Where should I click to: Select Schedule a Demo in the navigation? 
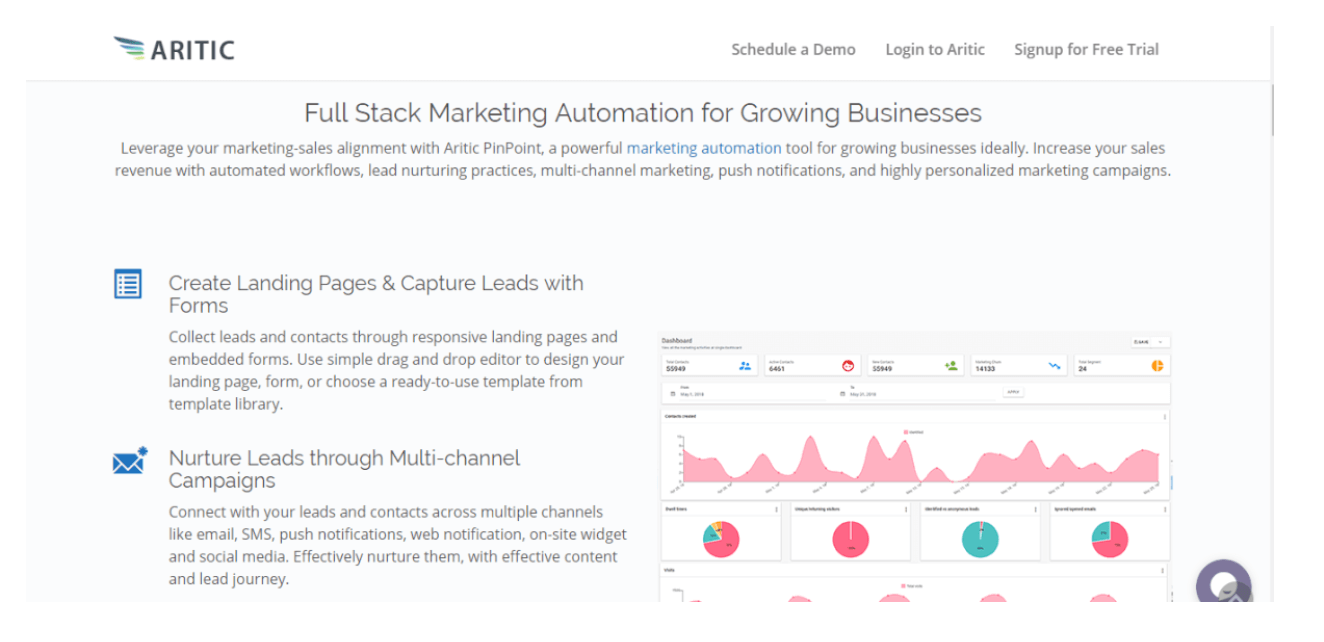click(x=793, y=49)
